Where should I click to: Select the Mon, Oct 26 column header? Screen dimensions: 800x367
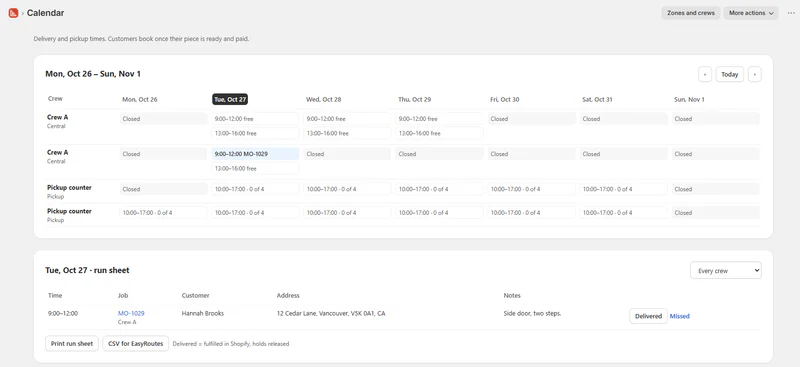coord(140,99)
